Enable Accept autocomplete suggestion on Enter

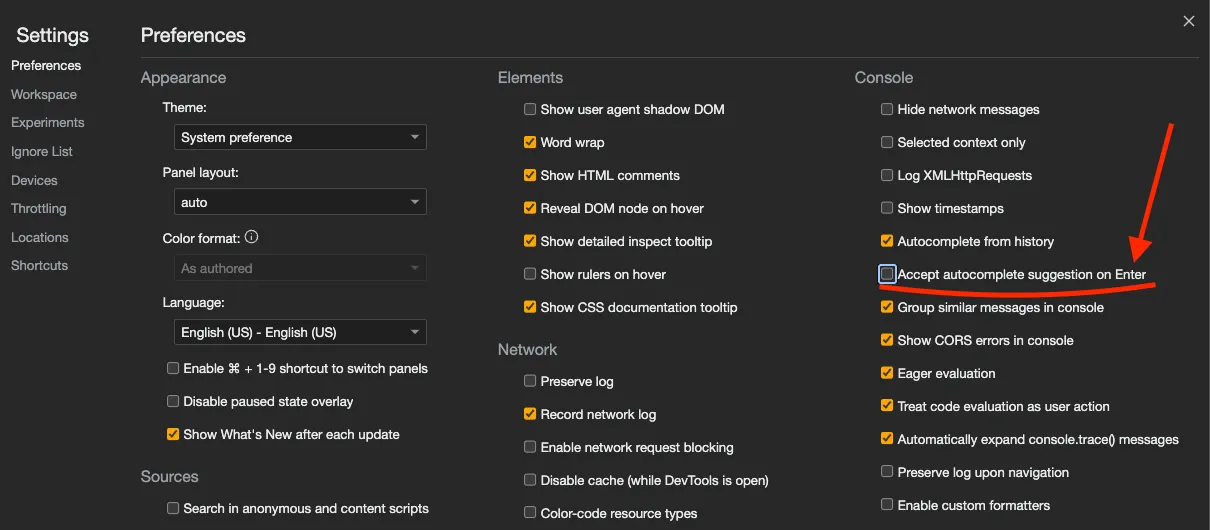point(887,274)
